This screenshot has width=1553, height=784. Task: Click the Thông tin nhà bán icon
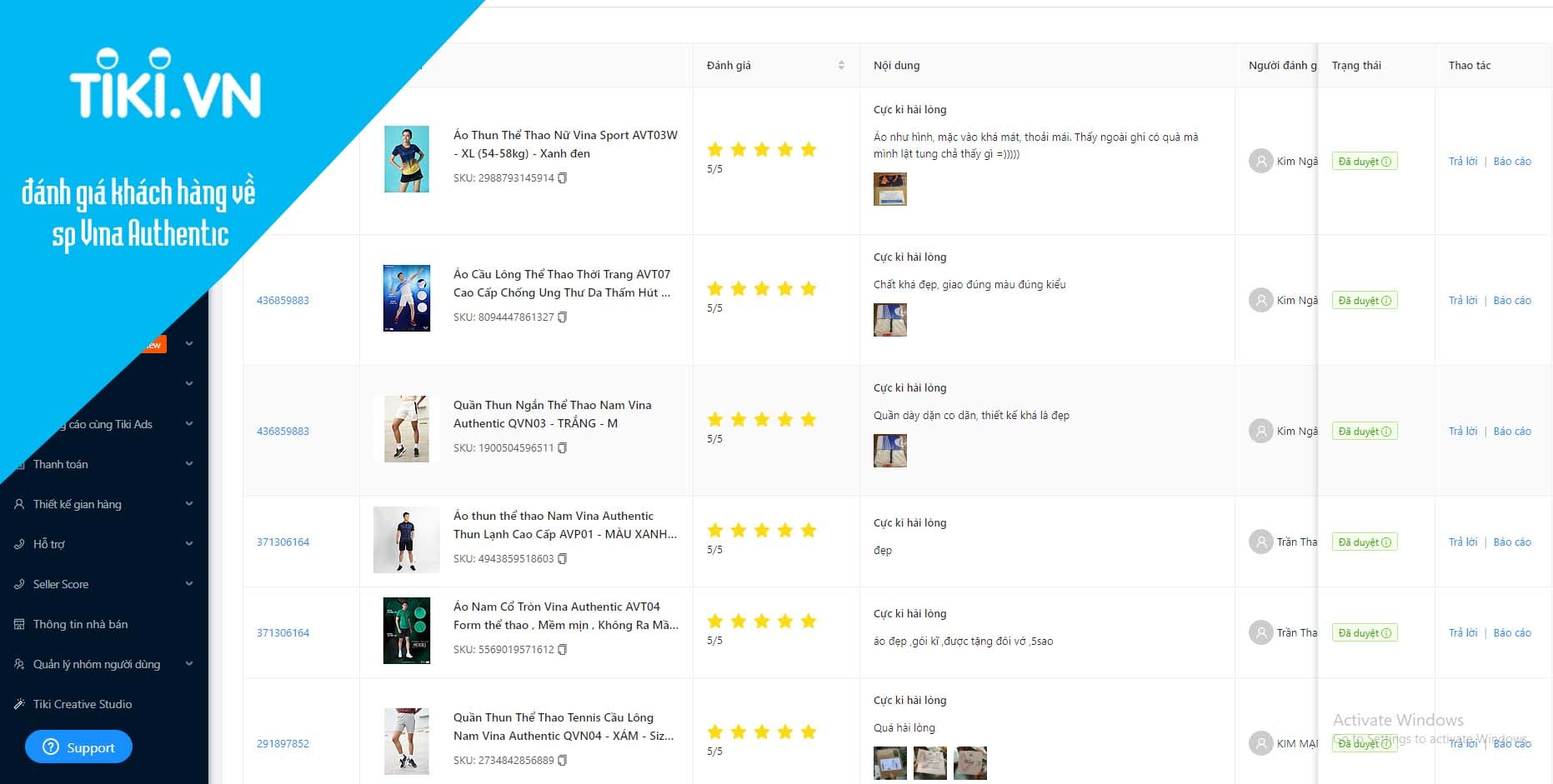tap(19, 624)
